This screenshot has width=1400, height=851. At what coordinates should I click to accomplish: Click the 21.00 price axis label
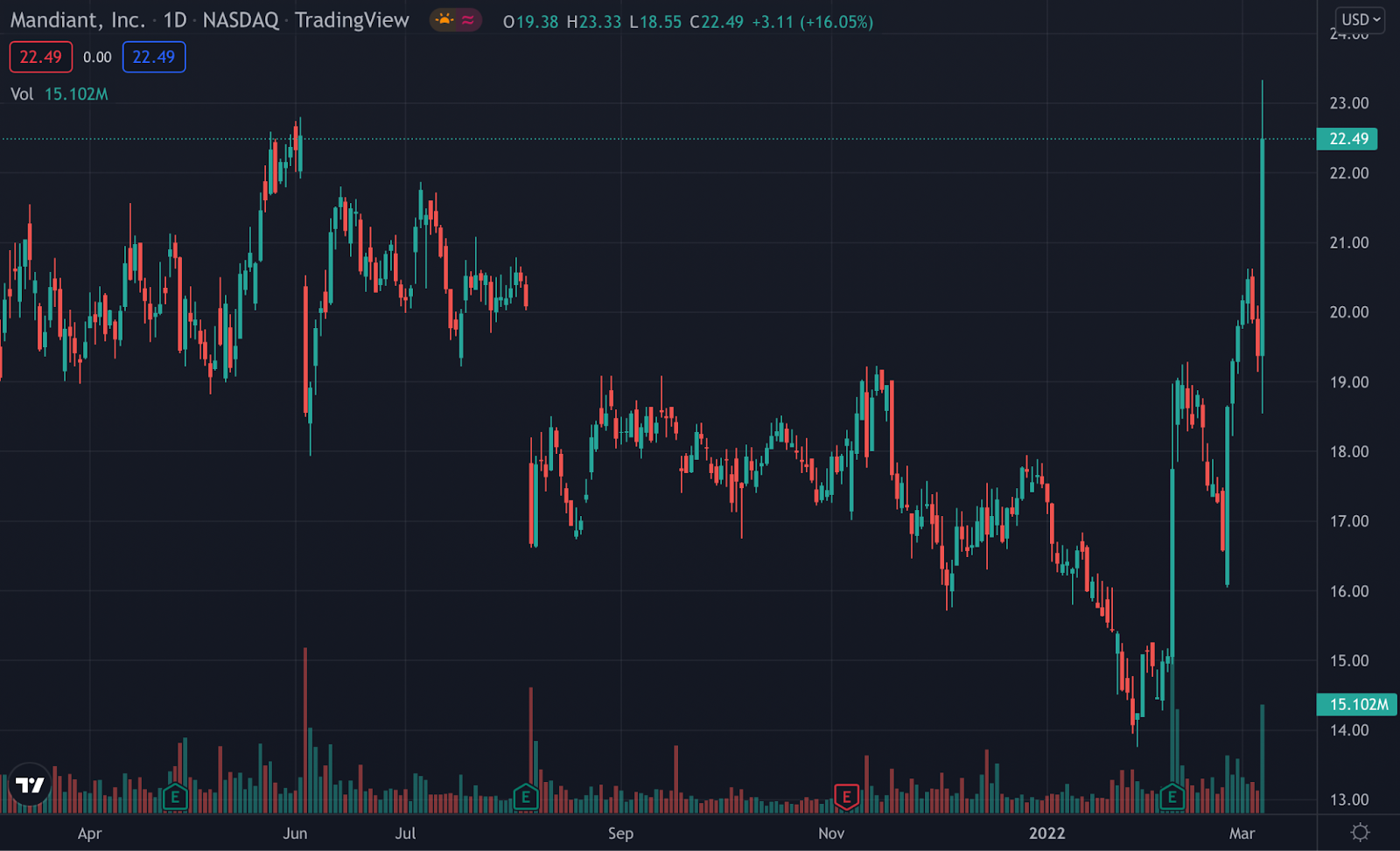pos(1349,242)
